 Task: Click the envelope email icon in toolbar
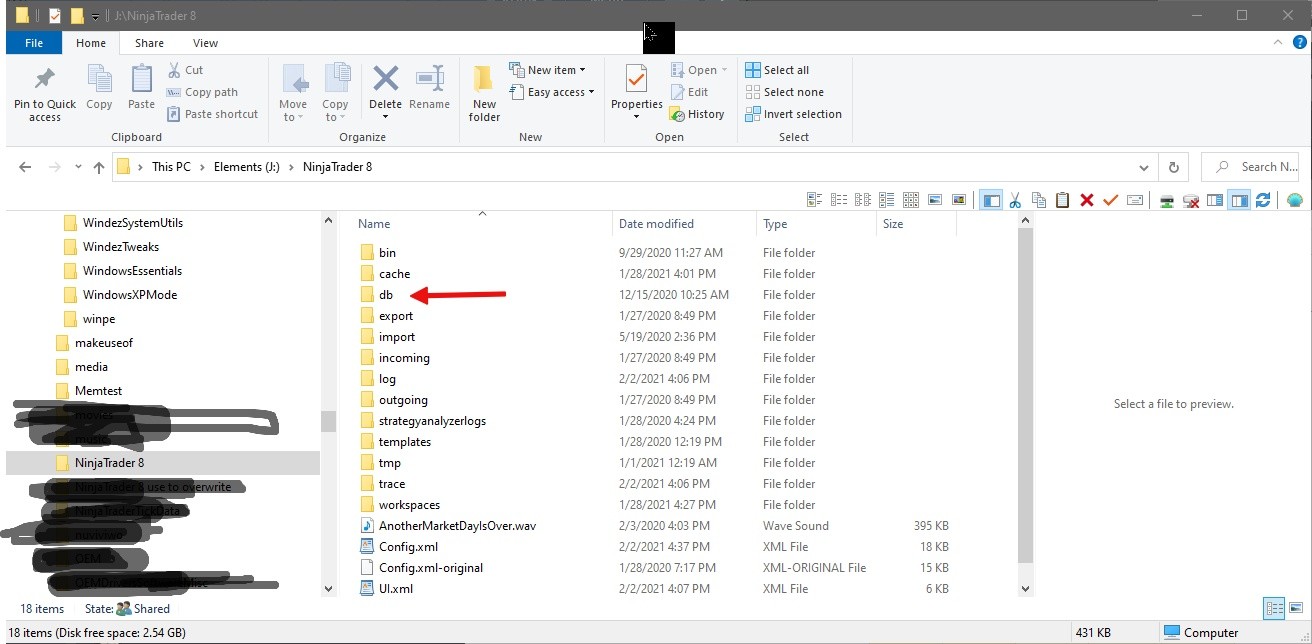(x=1135, y=200)
